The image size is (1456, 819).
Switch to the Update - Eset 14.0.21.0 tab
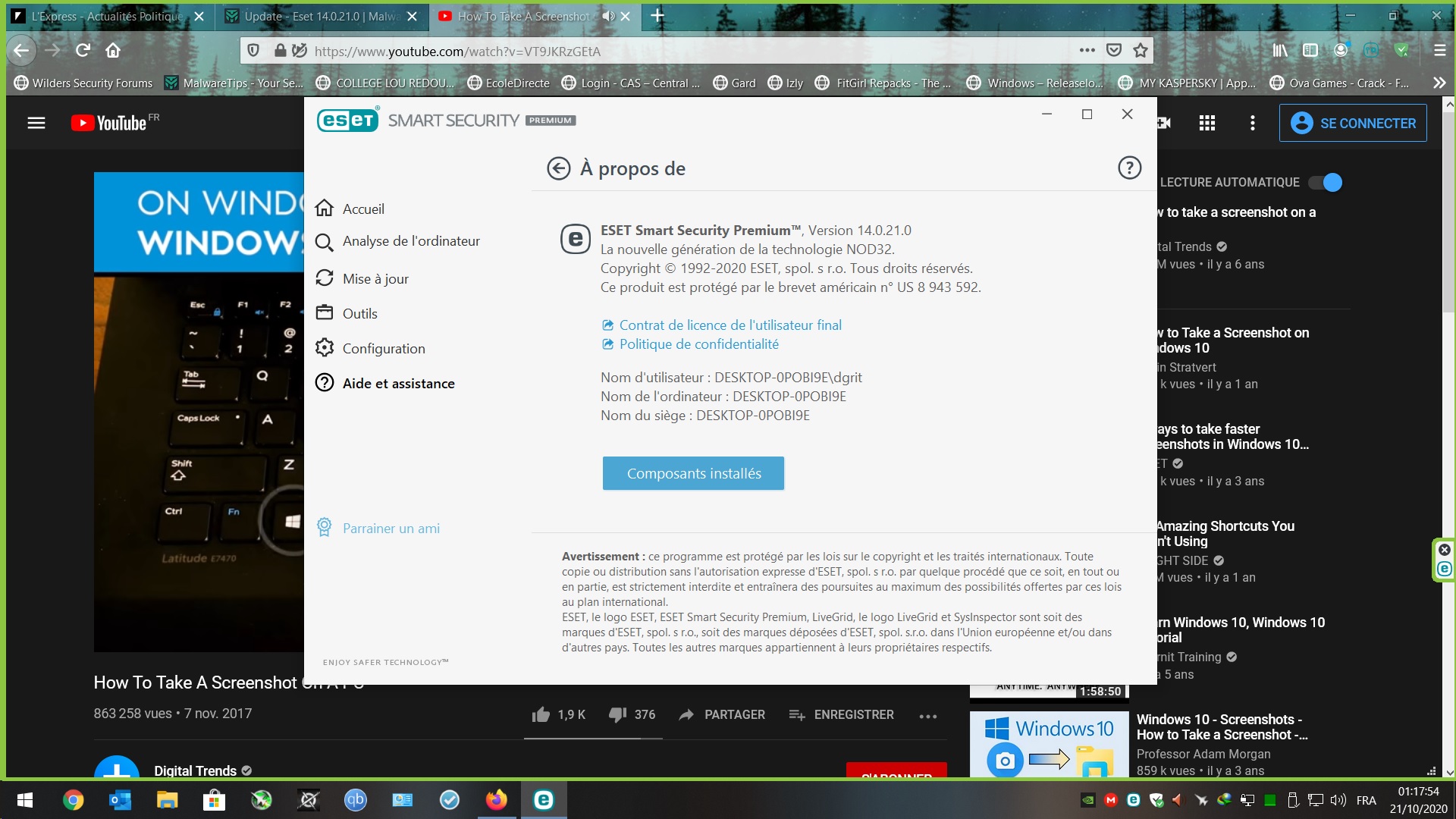pos(319,16)
